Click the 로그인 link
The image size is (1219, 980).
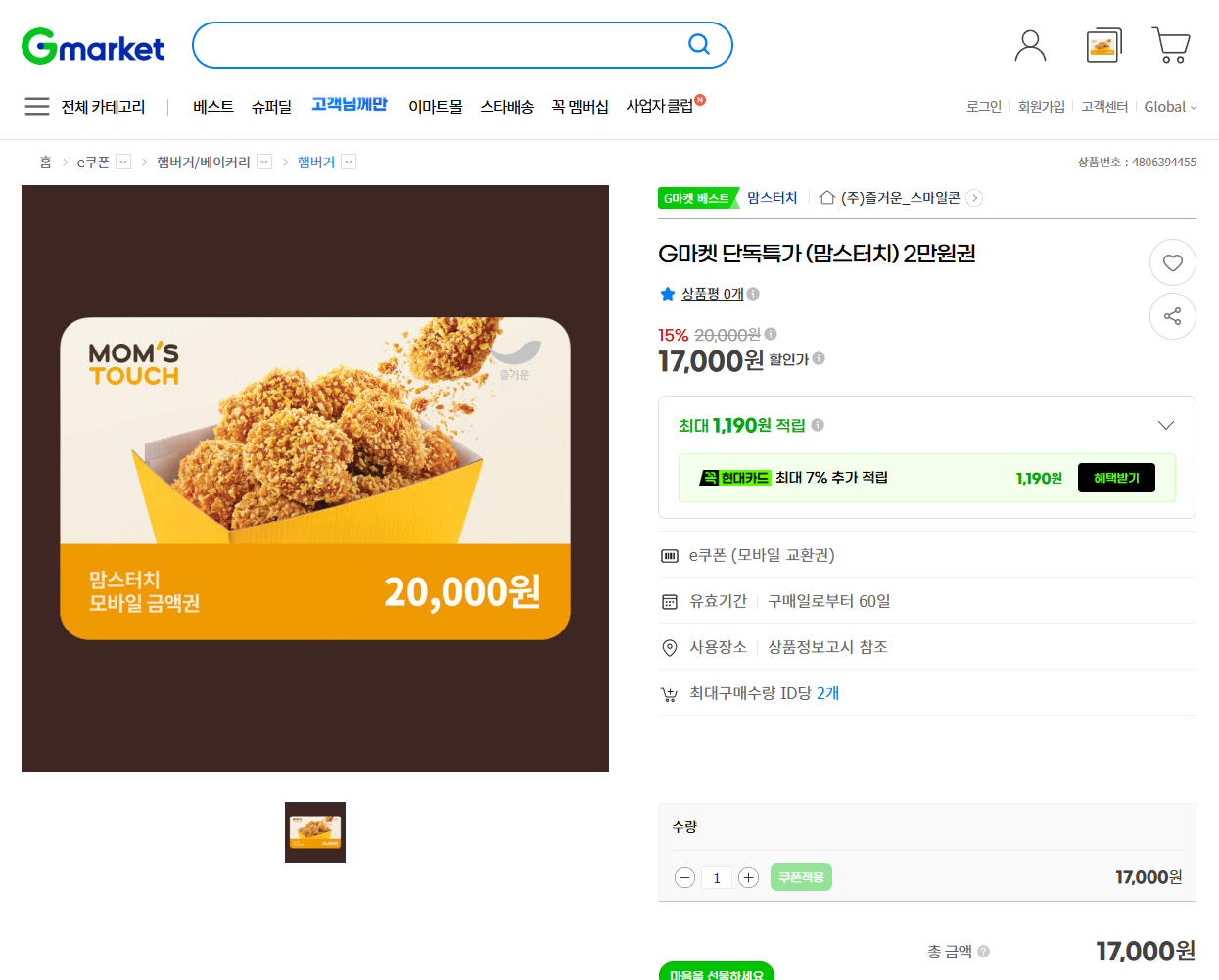coord(984,106)
